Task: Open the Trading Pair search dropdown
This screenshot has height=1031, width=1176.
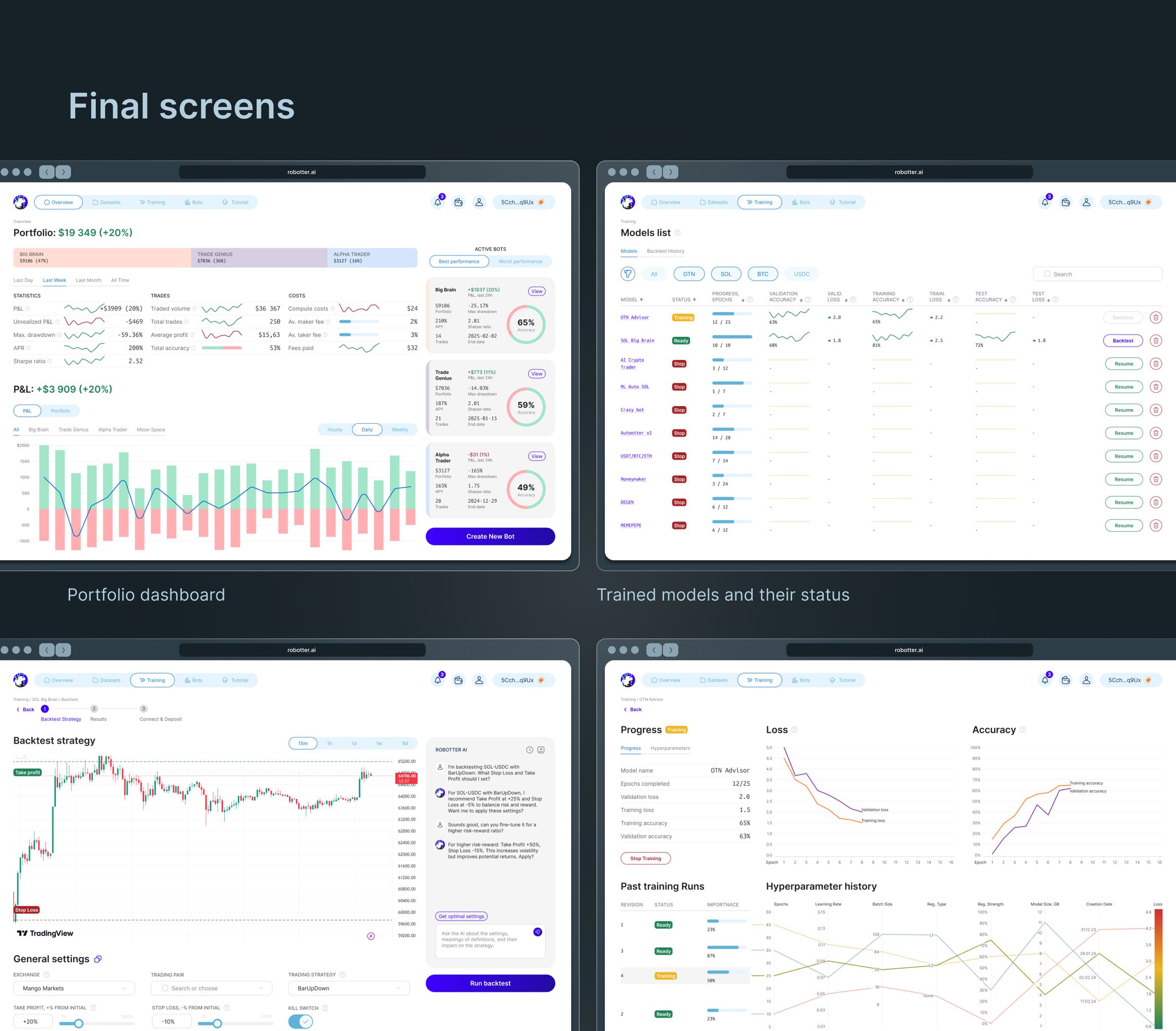Action: [x=211, y=988]
